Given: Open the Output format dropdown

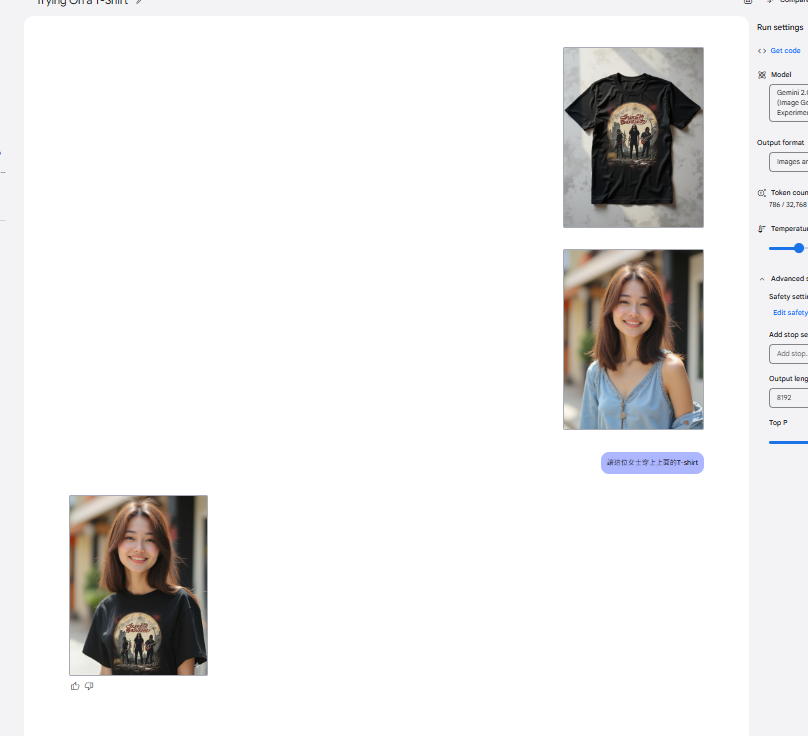Looking at the screenshot, I should [788, 162].
